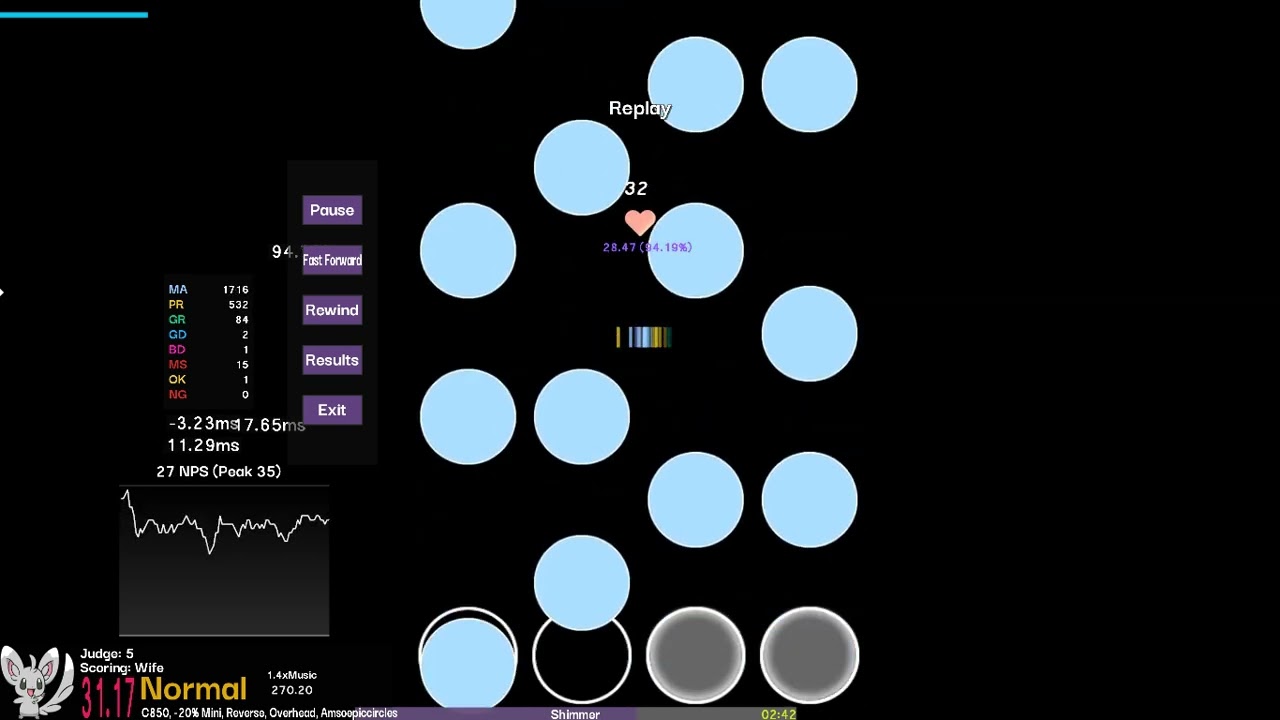
Task: Click the 17.65ms value
Action: point(270,425)
